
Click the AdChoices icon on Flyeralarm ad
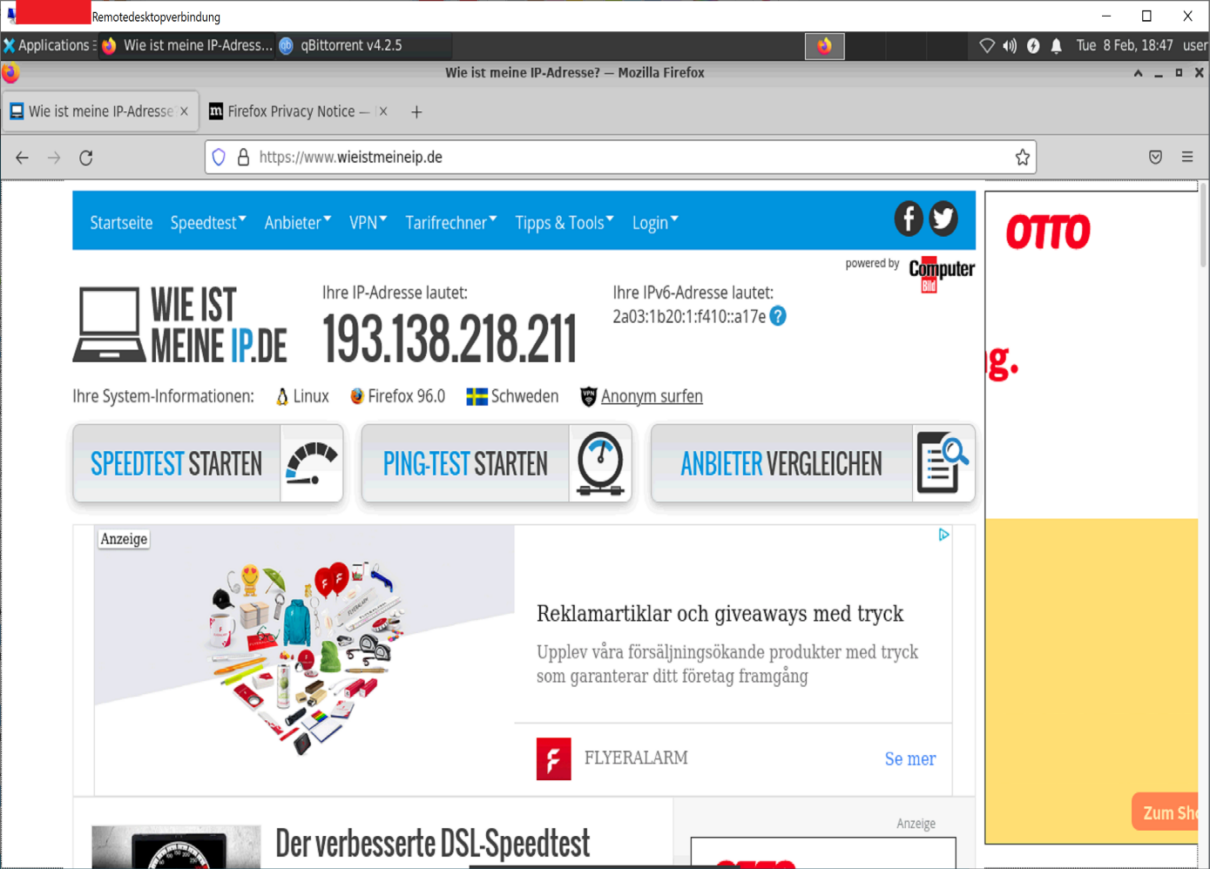(x=943, y=535)
